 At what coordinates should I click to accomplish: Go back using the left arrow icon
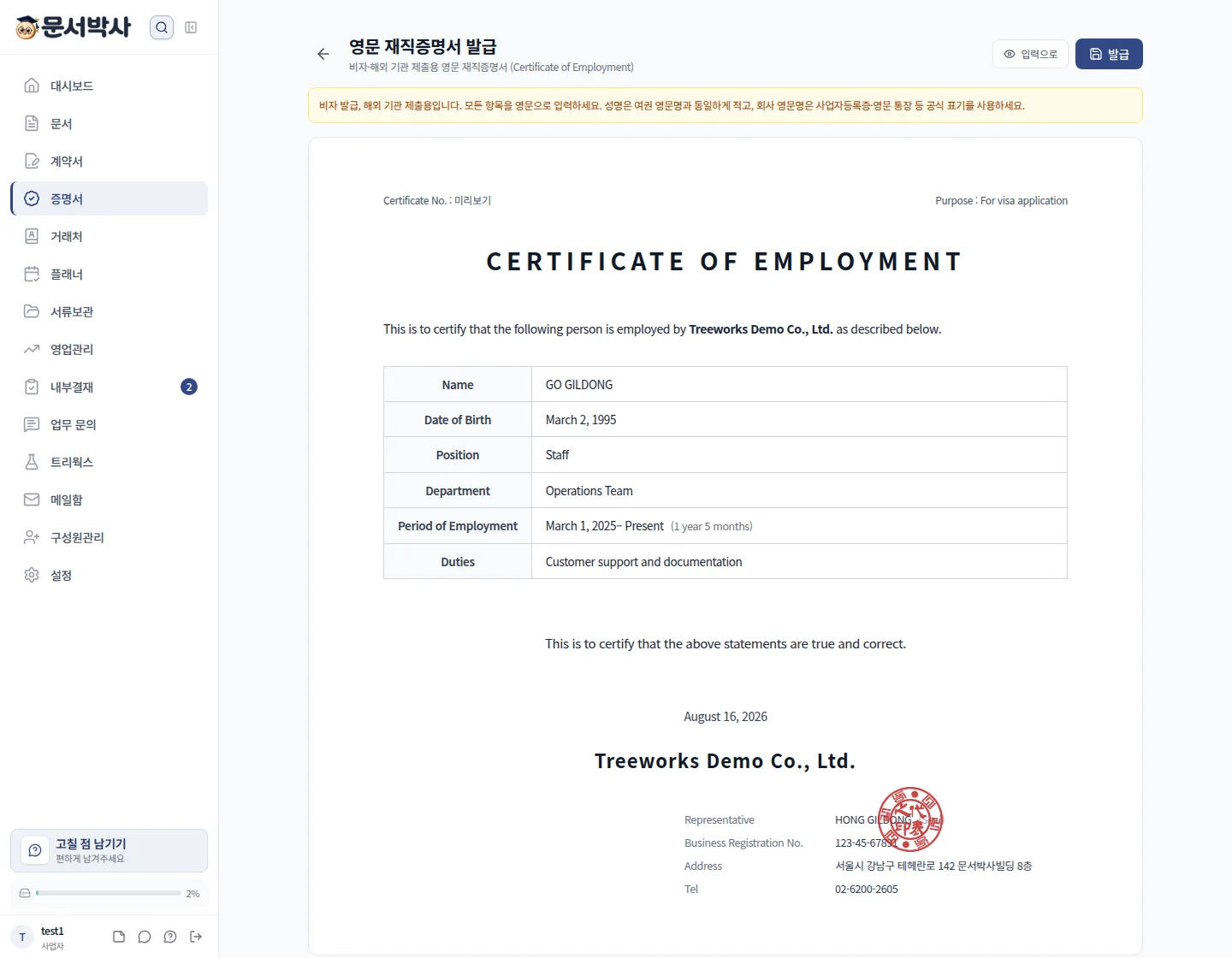(323, 54)
